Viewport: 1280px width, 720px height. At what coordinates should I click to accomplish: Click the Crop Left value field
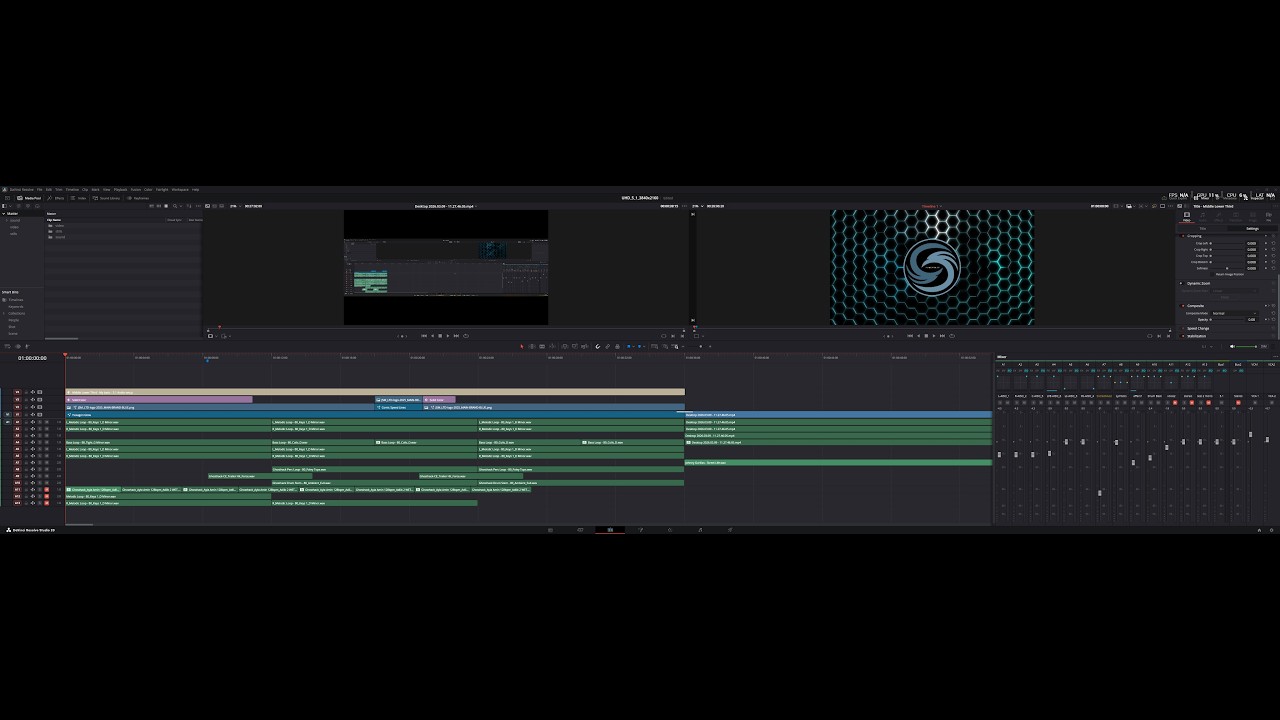1251,243
